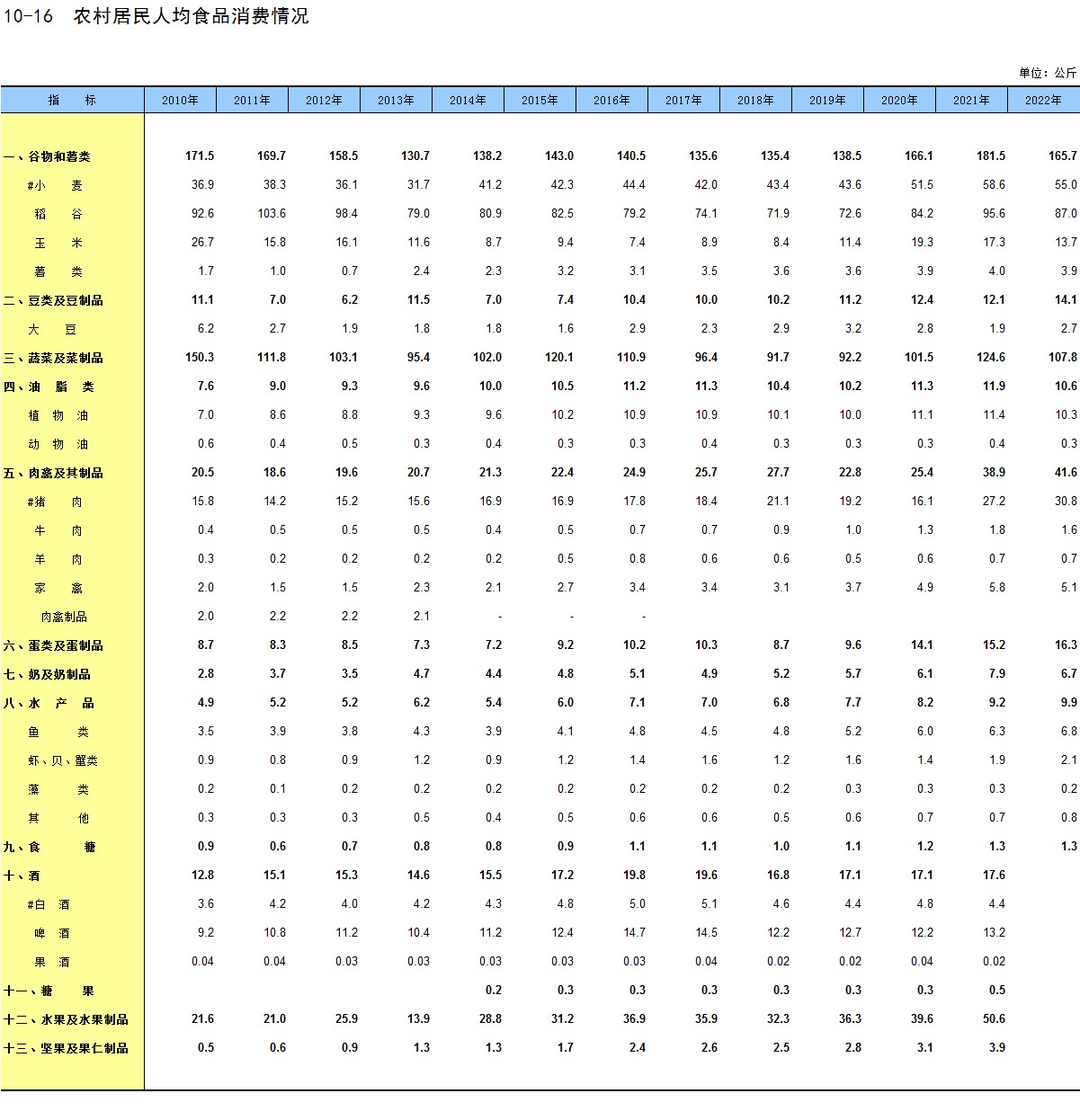Click the 16.3 egg value for 2022
Viewport: 1080px width, 1120px height.
[1066, 645]
